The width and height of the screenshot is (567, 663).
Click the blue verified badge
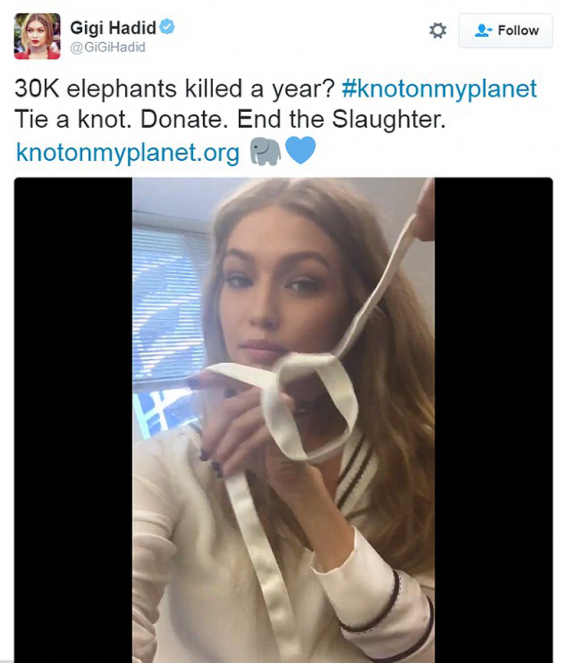click(x=168, y=27)
